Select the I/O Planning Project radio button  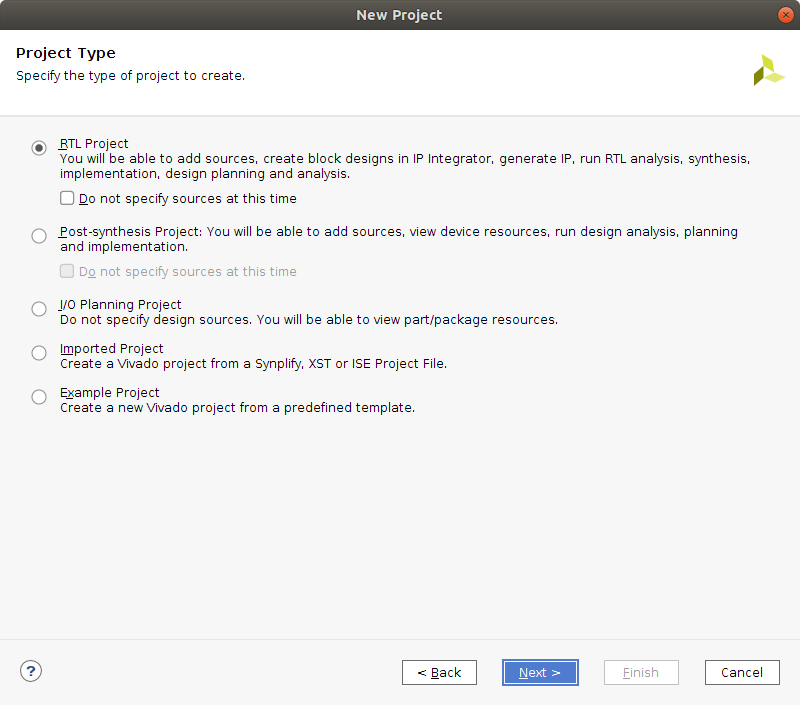[x=39, y=309]
